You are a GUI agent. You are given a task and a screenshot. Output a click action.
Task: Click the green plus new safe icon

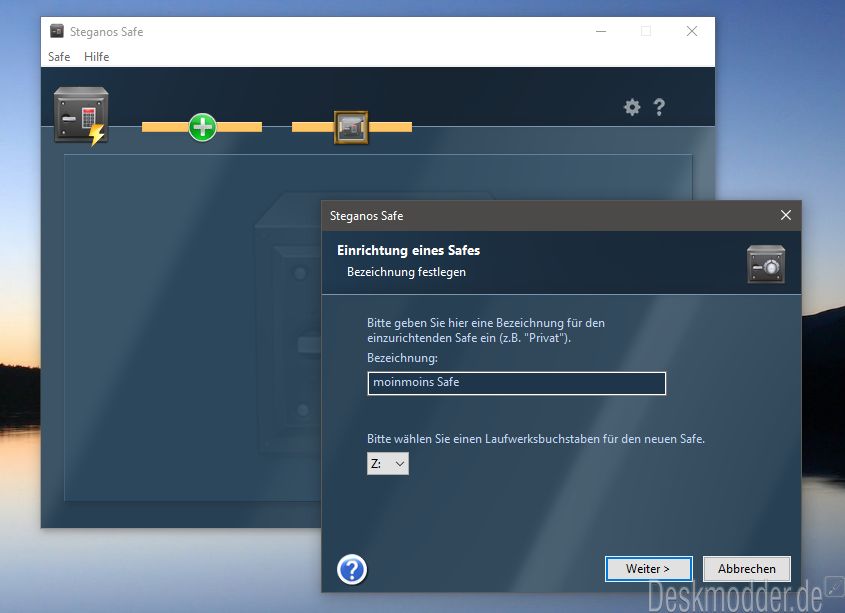pos(203,127)
